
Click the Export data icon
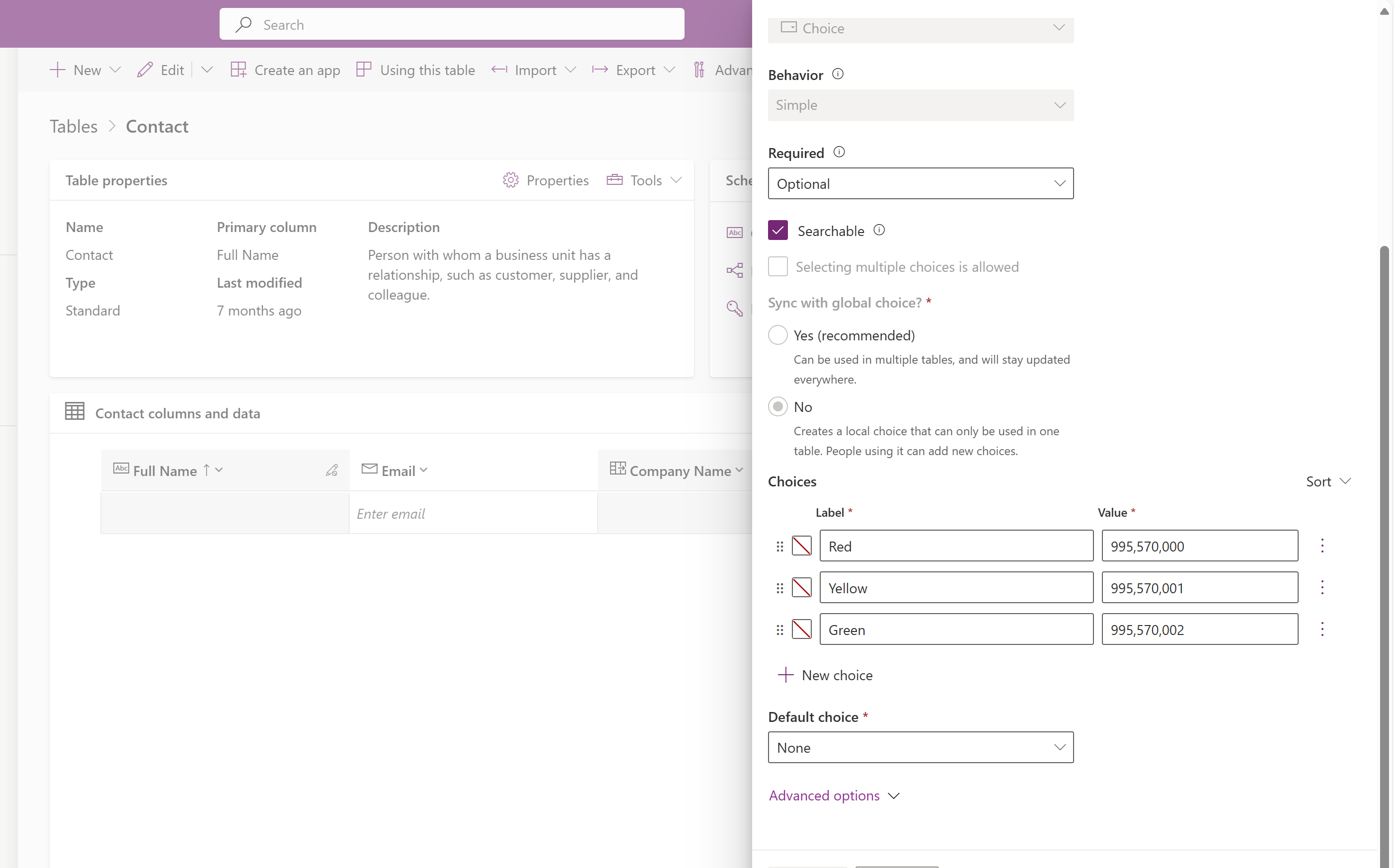point(601,70)
